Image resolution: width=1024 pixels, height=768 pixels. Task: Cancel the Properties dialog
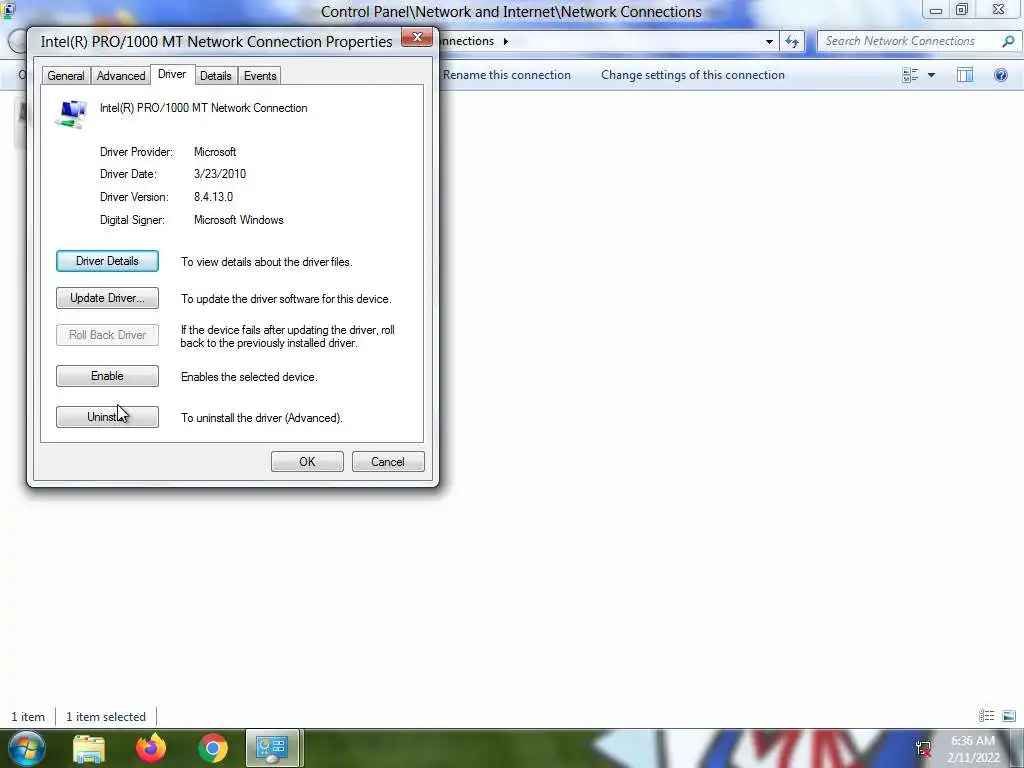point(388,462)
